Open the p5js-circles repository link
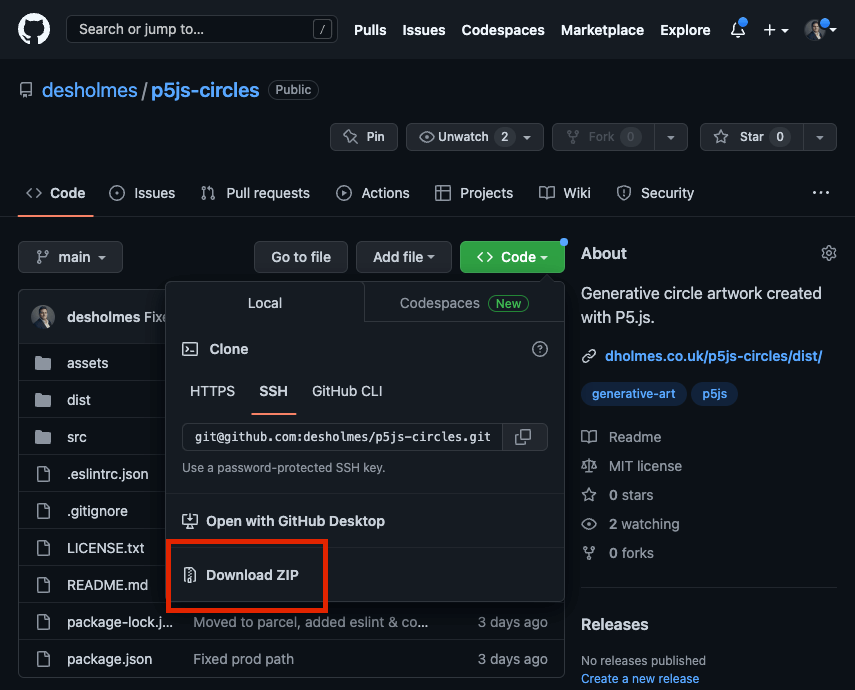The height and width of the screenshot is (690, 855). point(205,90)
